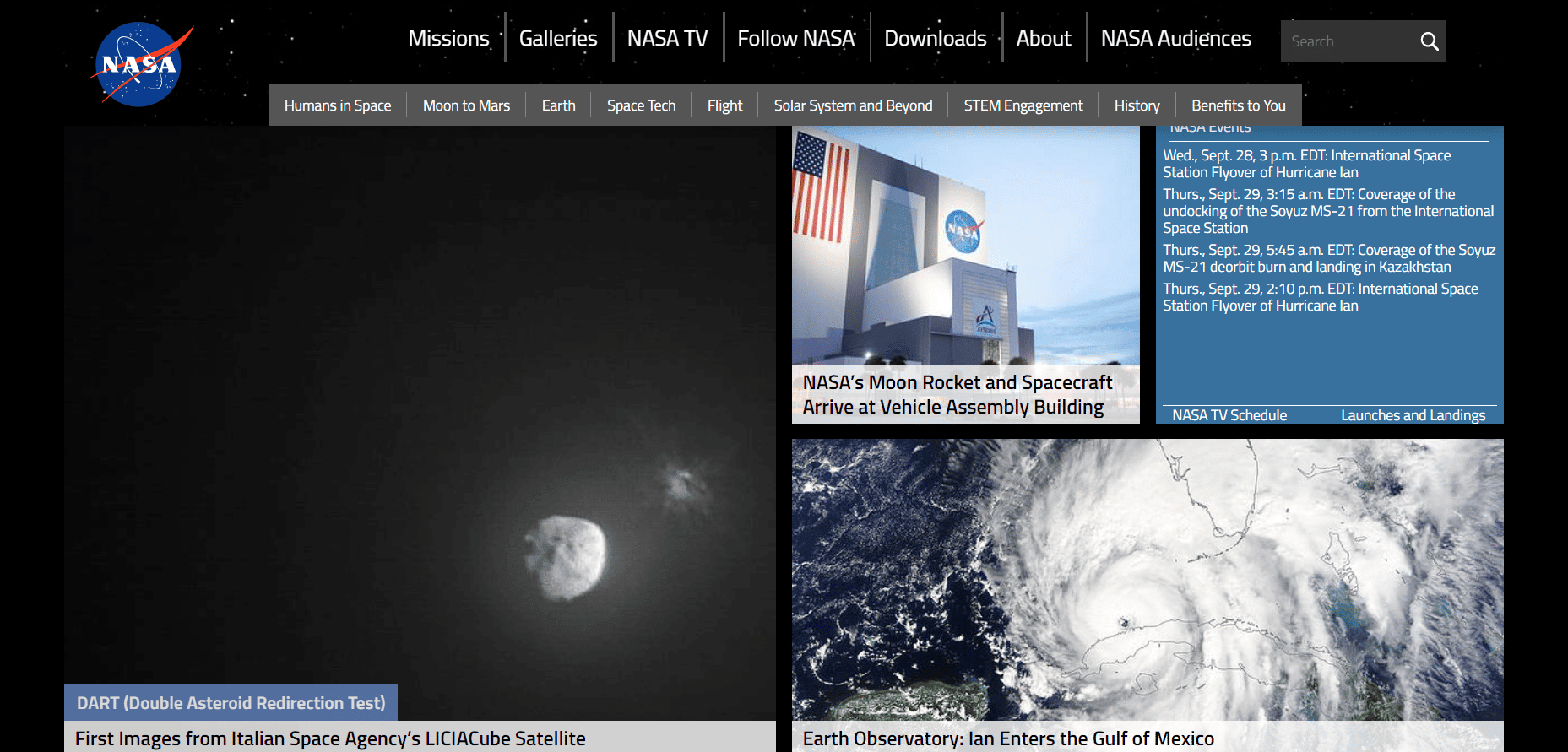Select the History tab

[1137, 105]
